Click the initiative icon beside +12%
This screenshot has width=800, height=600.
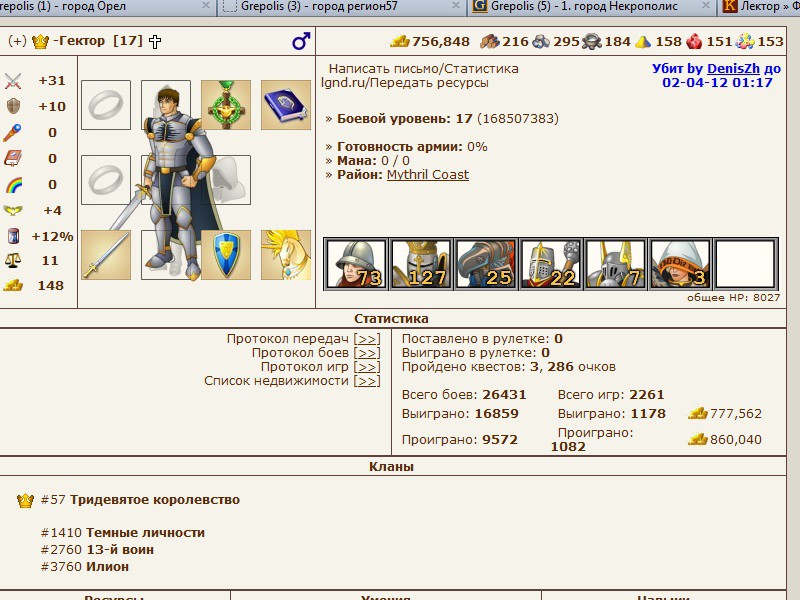[13, 236]
